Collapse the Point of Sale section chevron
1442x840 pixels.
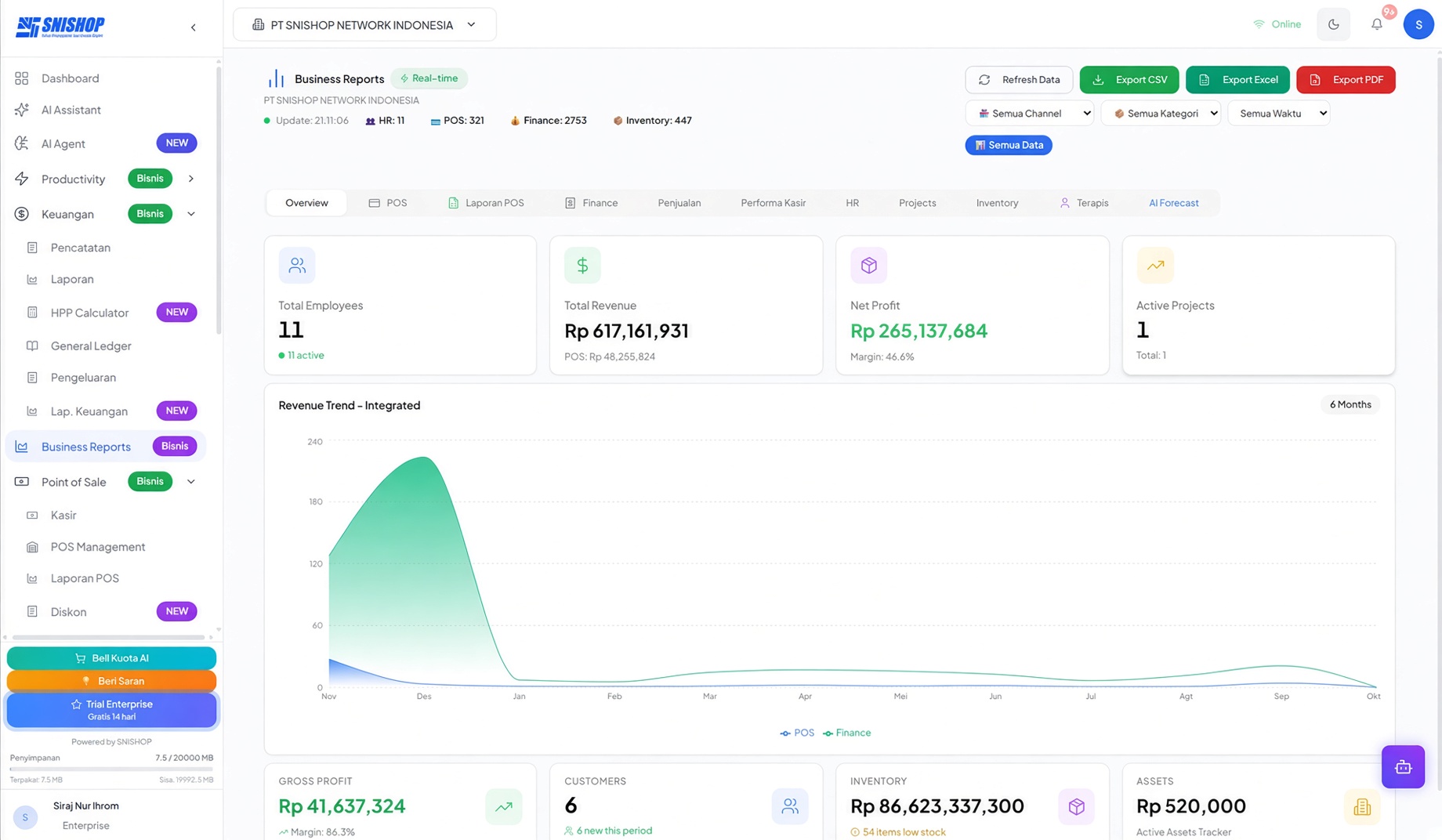(x=191, y=482)
